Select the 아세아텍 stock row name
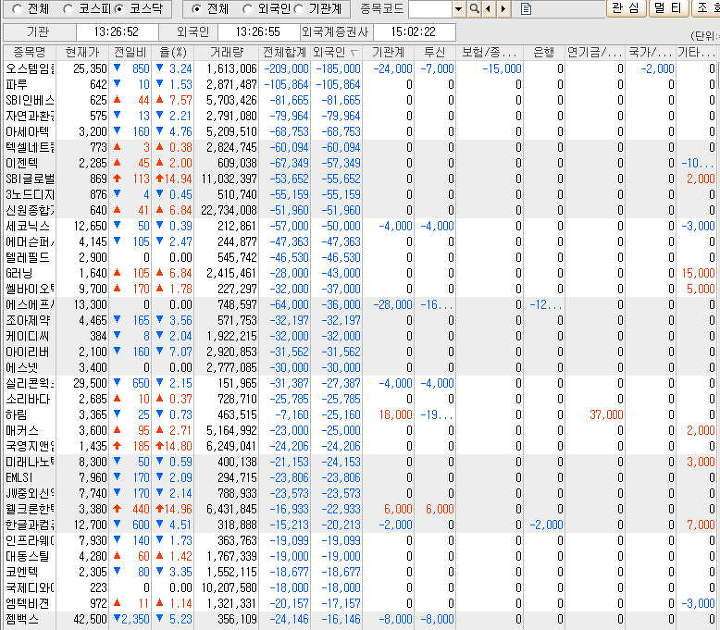This screenshot has width=720, height=630. point(27,132)
